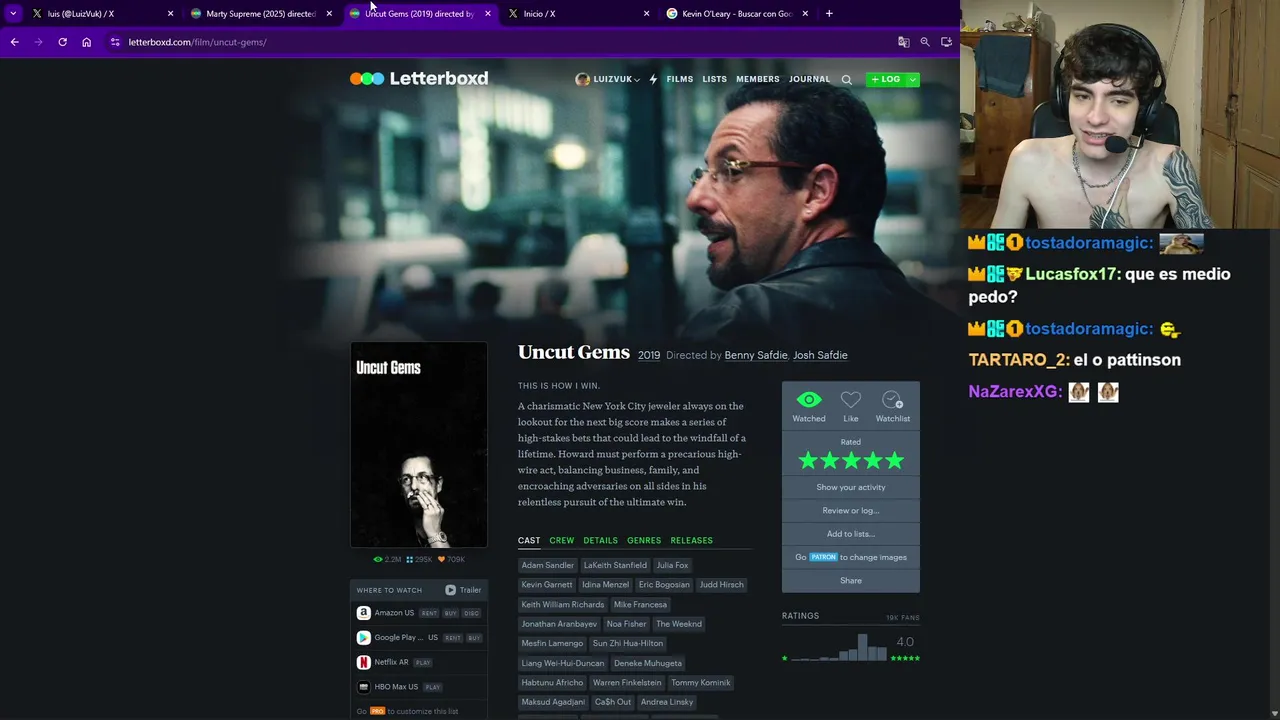
Task: Open the 2019 release year link
Action: pos(649,355)
